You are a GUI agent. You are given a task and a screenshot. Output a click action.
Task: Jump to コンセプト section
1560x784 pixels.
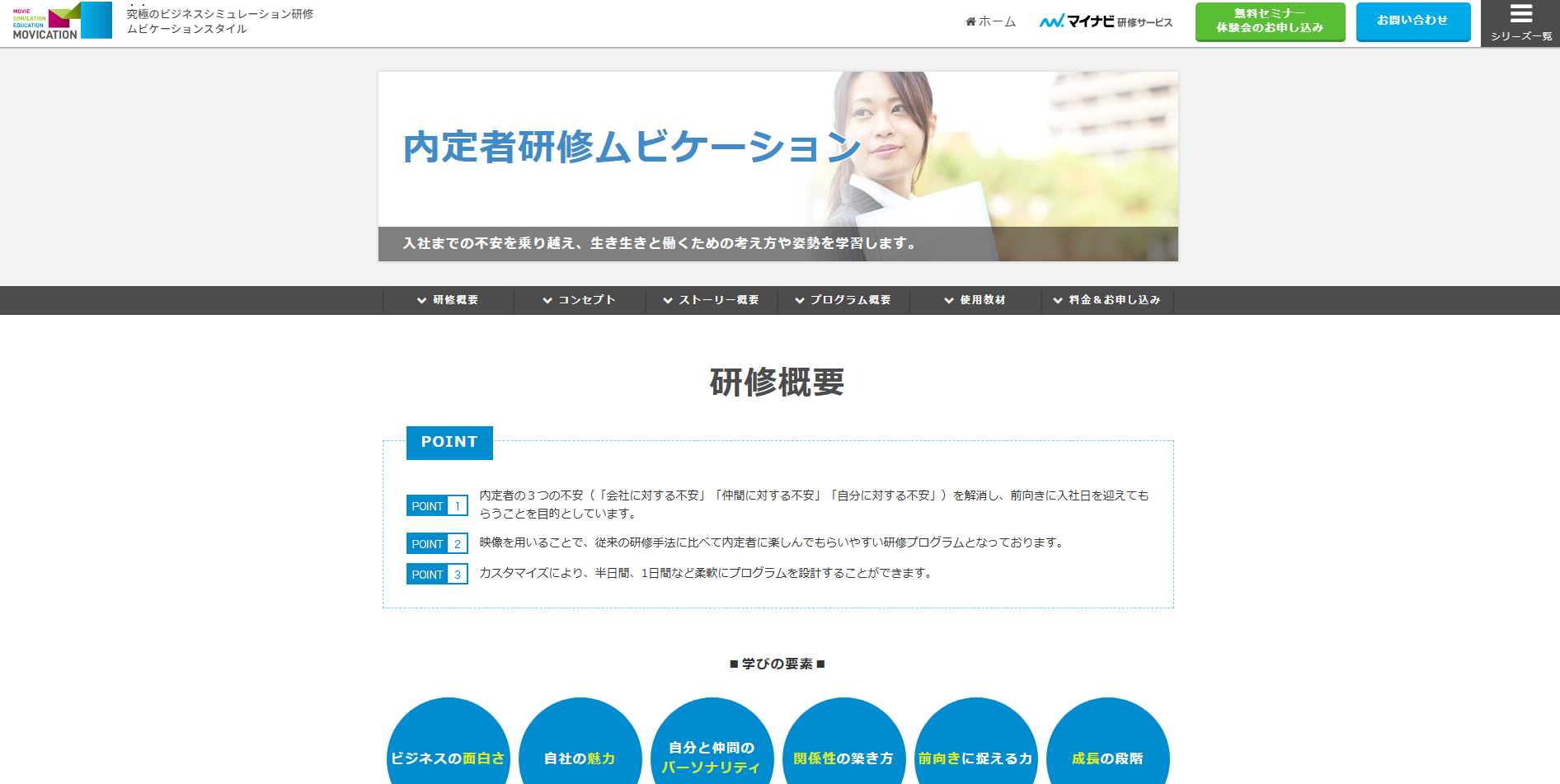coord(580,300)
